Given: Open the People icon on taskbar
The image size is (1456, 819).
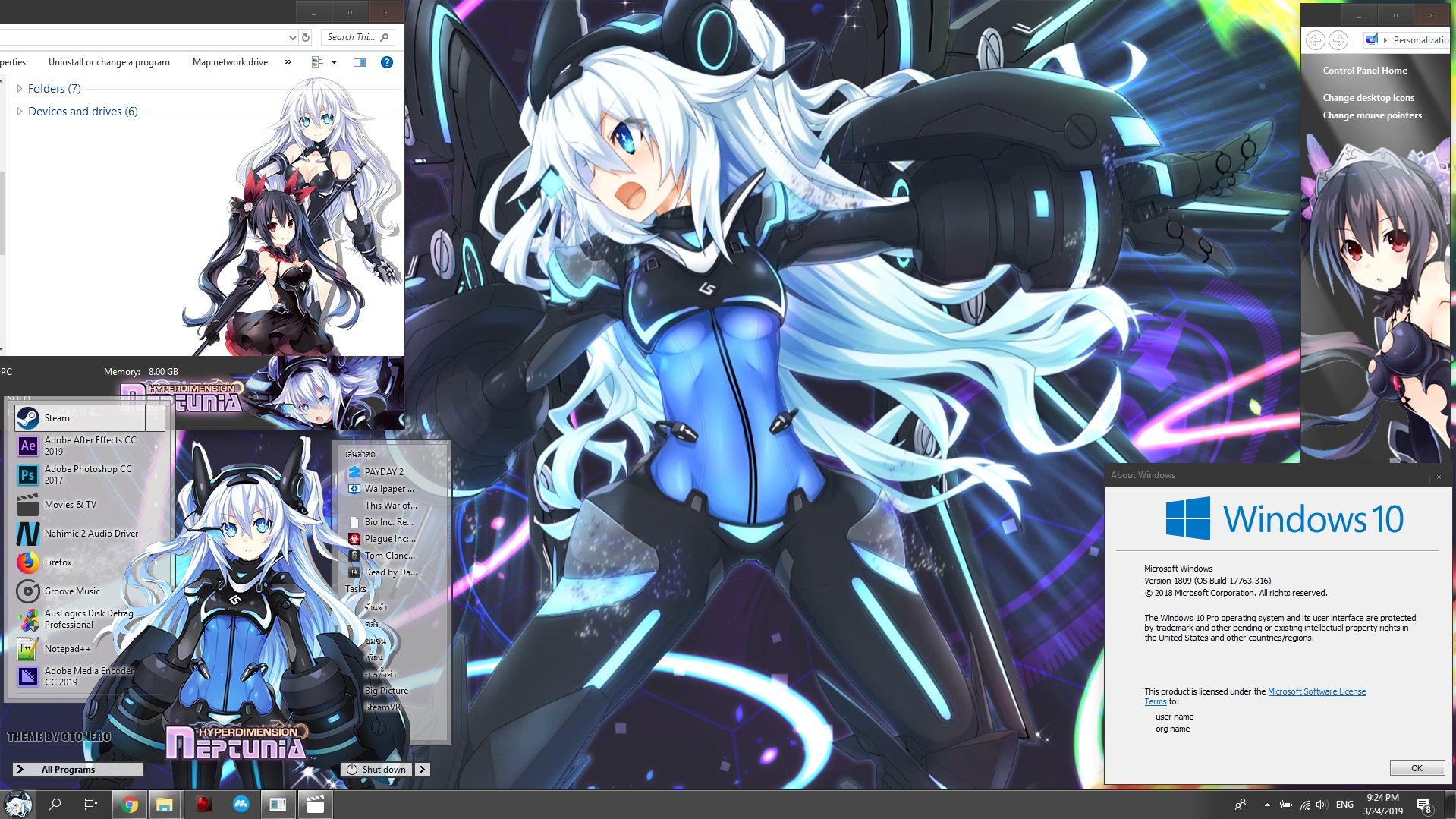Looking at the screenshot, I should pyautogui.click(x=1241, y=805).
